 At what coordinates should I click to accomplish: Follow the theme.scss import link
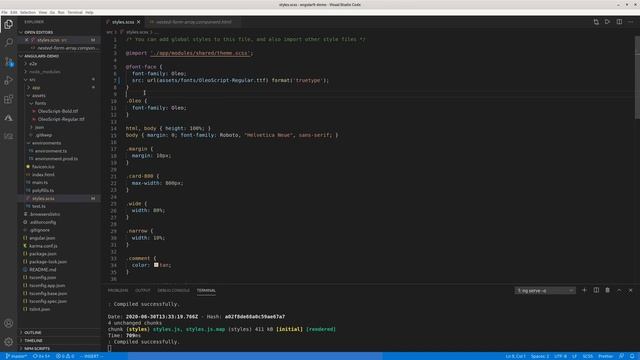point(200,53)
